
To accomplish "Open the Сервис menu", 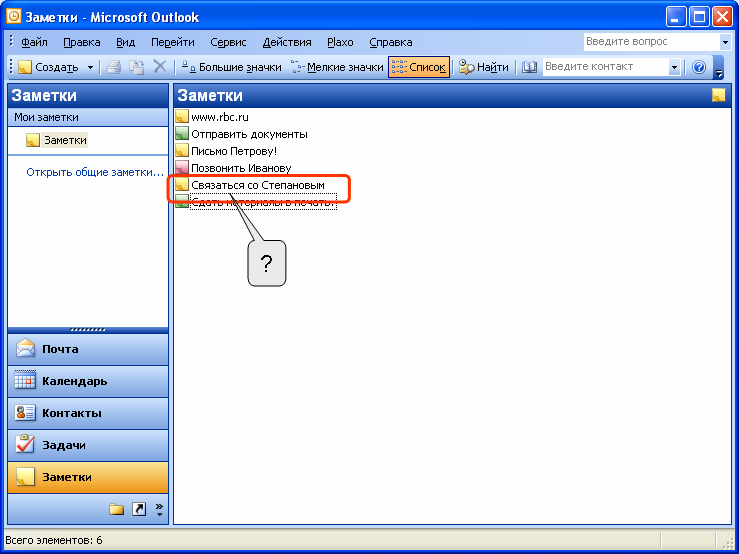I will (228, 42).
